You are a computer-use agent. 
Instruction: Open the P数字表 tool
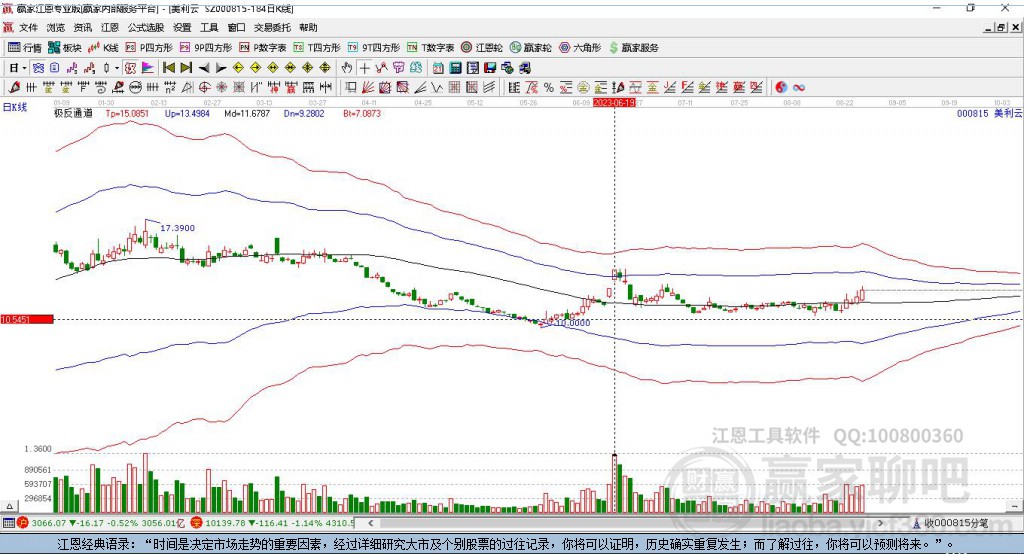point(263,48)
